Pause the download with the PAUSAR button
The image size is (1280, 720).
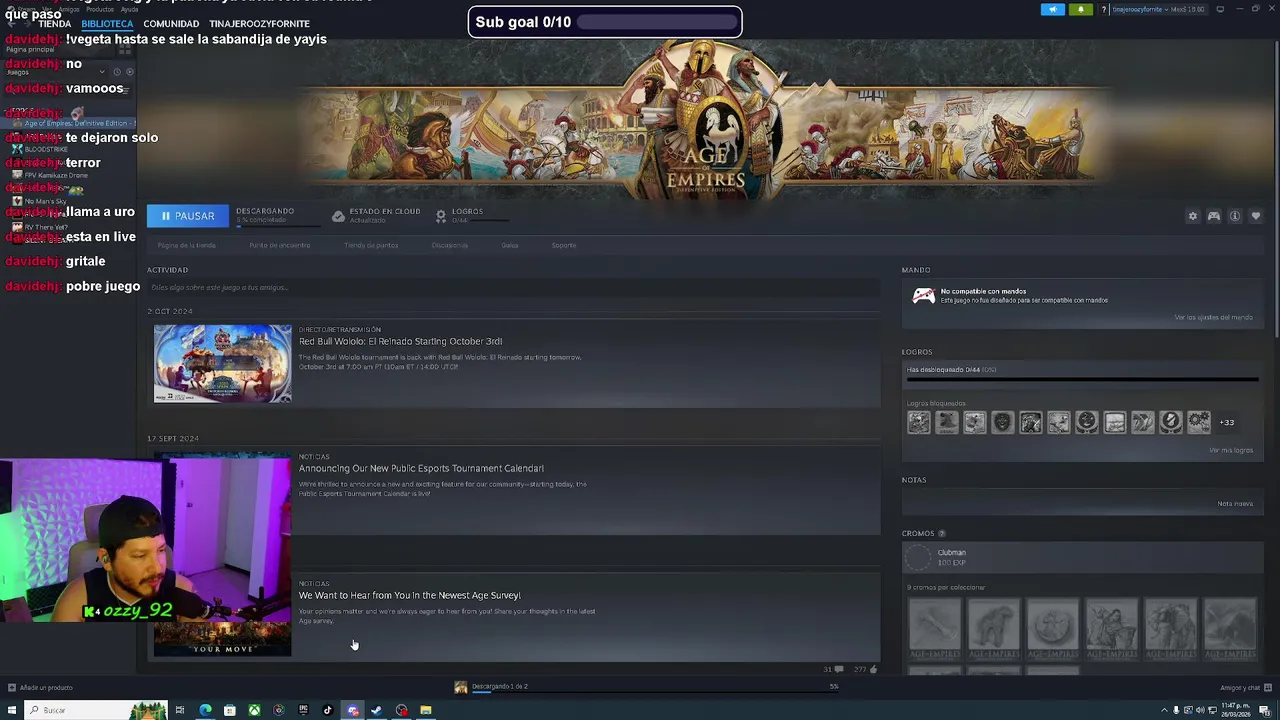tap(188, 216)
